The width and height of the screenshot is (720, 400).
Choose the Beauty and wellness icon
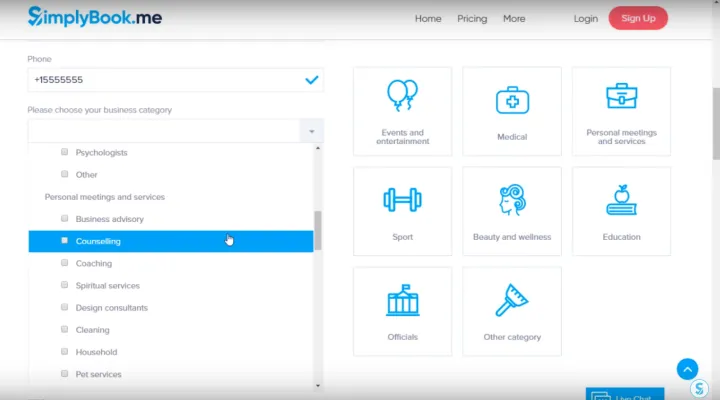[512, 199]
